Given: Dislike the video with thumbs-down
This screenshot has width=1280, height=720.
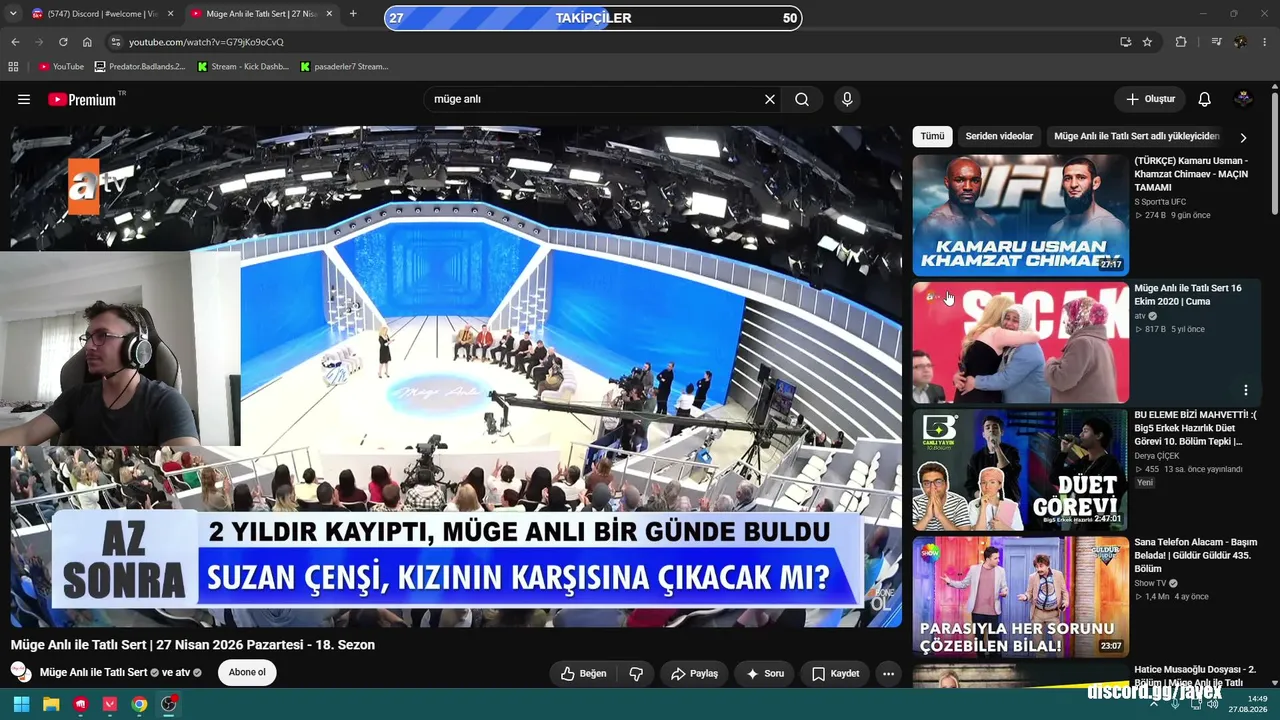Looking at the screenshot, I should [x=636, y=674].
